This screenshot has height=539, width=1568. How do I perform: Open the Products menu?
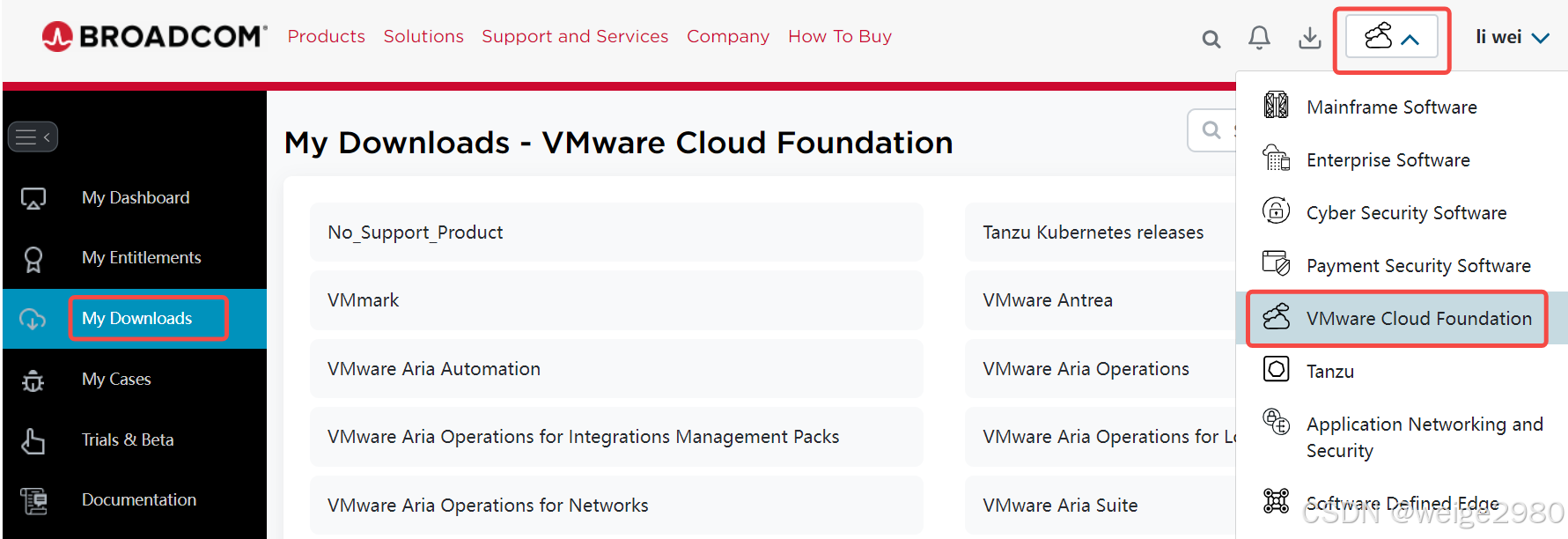(326, 36)
